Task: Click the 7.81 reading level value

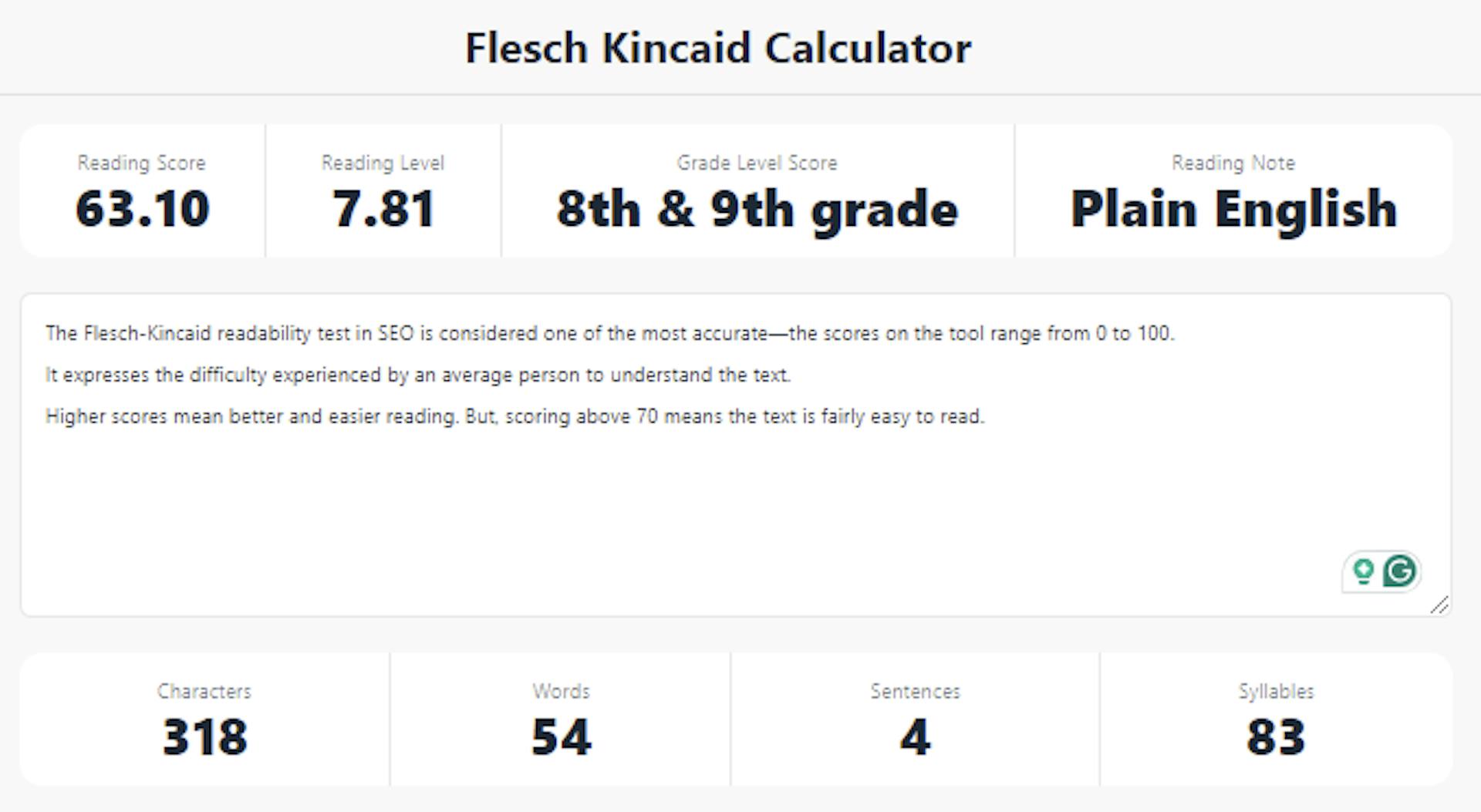Action: (383, 209)
